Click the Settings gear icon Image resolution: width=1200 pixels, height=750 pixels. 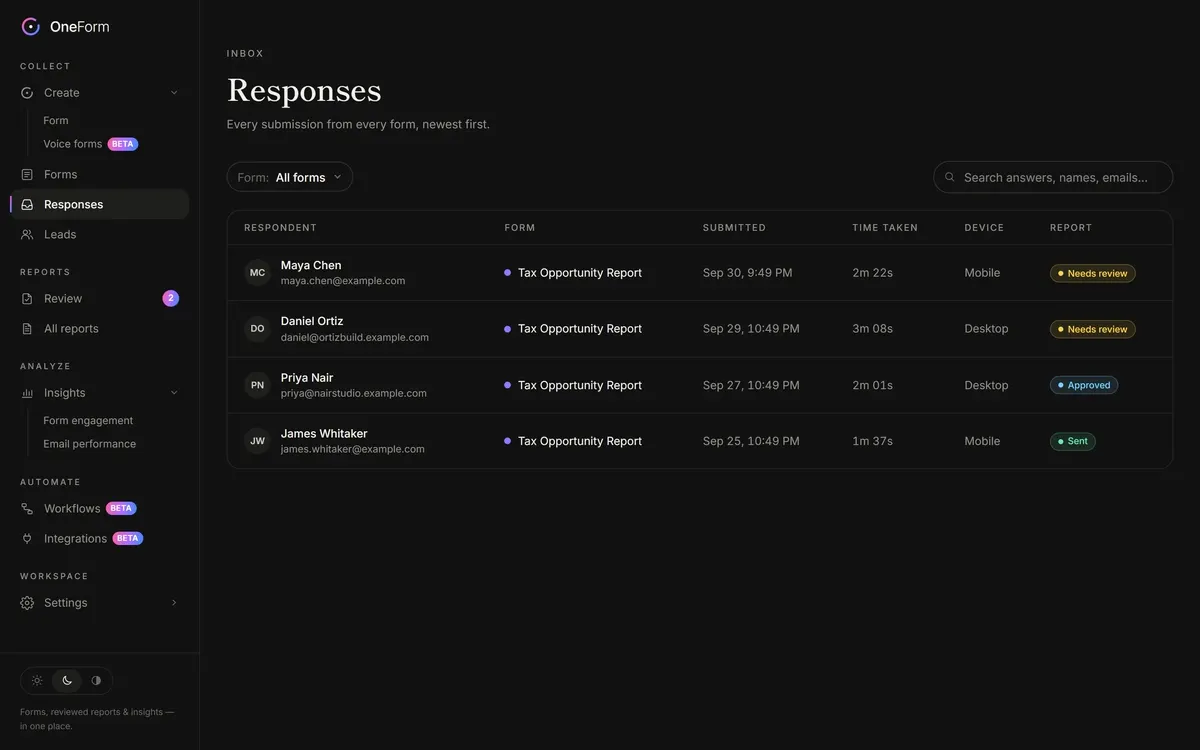[27, 603]
